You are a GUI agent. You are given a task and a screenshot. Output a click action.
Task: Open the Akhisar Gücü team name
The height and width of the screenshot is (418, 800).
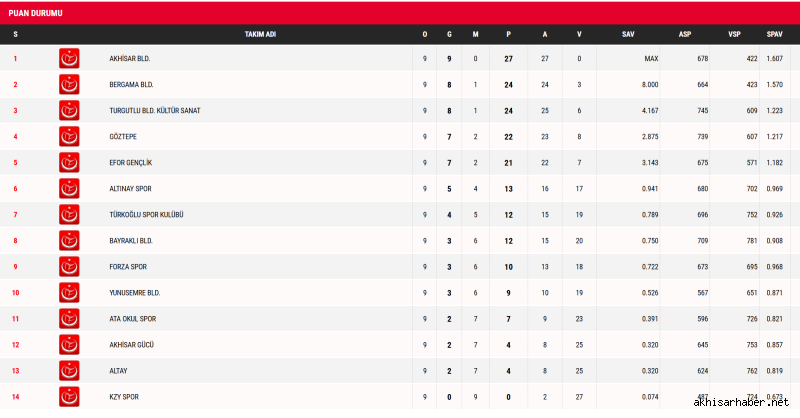point(131,344)
